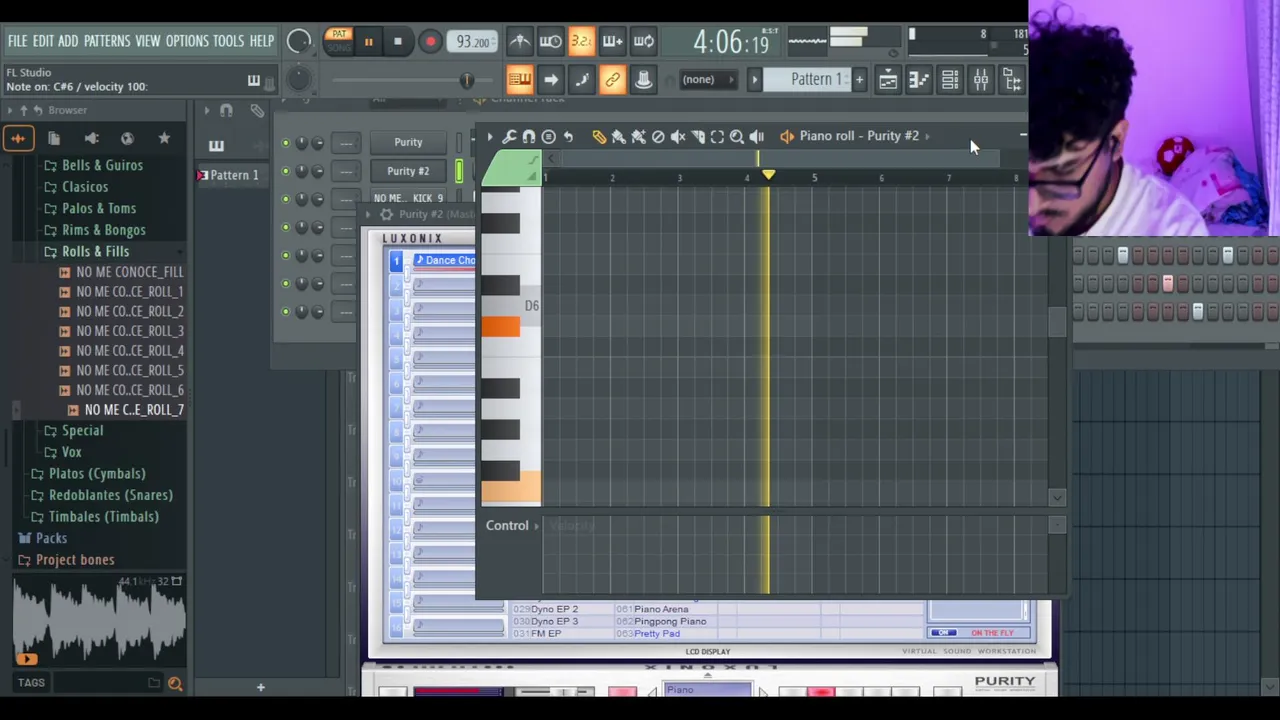Choose the Select tool in Piano roll

[717, 136]
